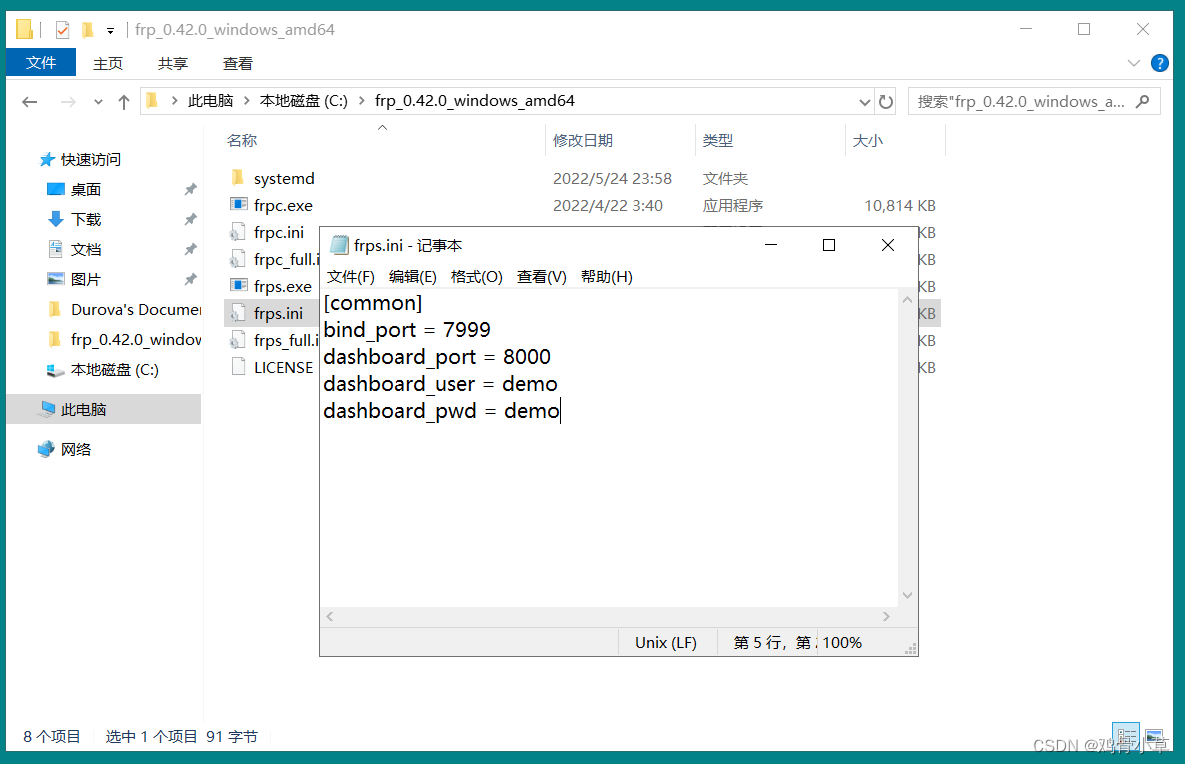Click the search magnifier icon
This screenshot has height=764, width=1185.
point(1143,101)
